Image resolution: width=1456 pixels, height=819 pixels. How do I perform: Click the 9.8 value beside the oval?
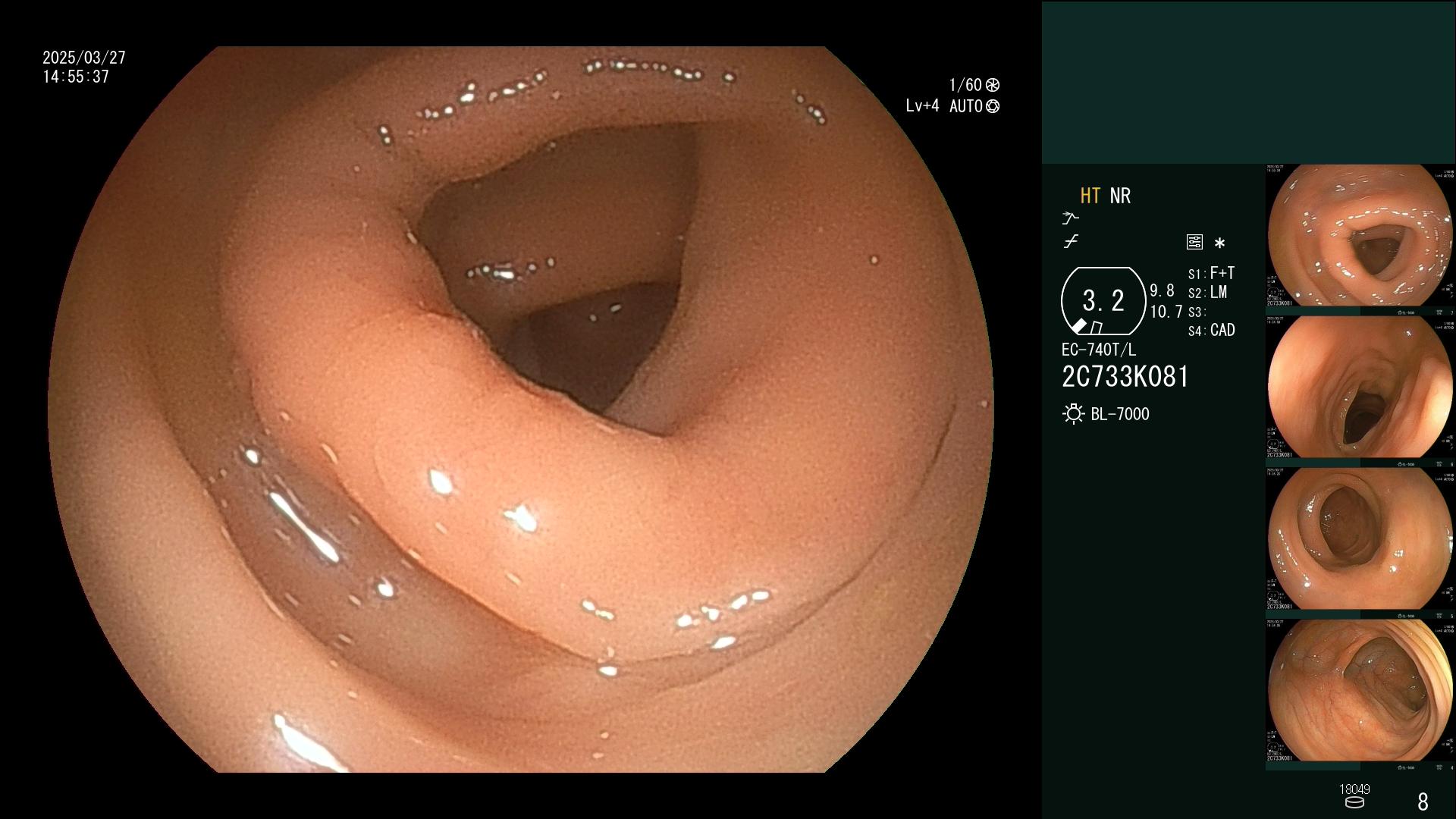click(1162, 290)
